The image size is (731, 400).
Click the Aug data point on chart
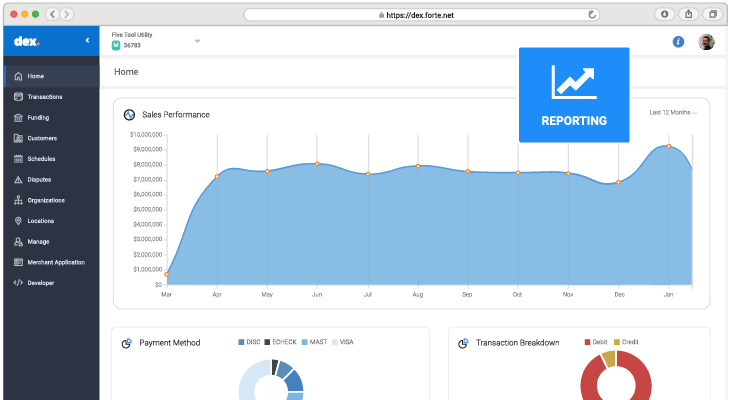(418, 166)
